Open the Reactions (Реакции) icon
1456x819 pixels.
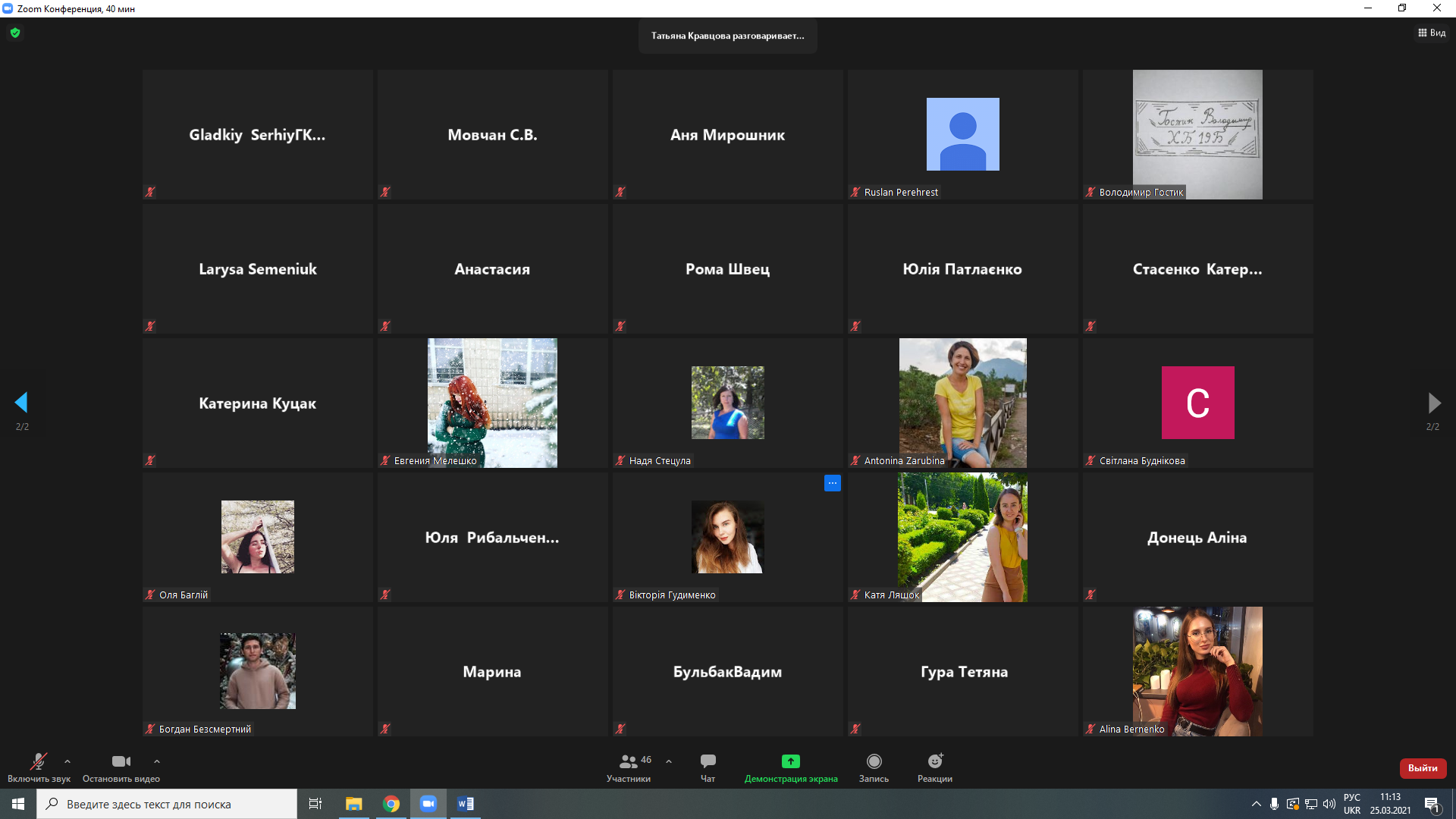(934, 762)
